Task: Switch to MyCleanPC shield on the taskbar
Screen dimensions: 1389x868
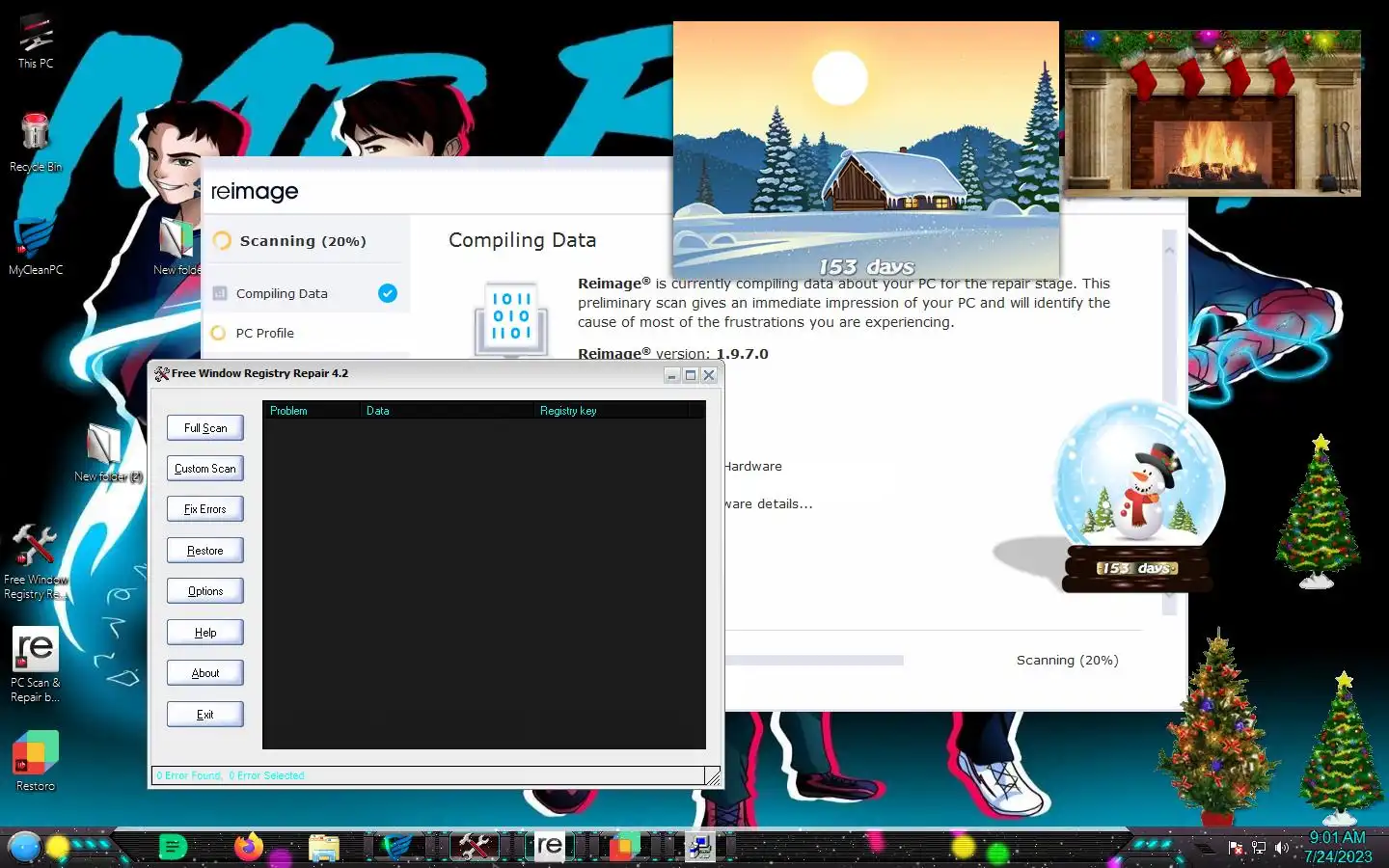Action: tap(397, 847)
